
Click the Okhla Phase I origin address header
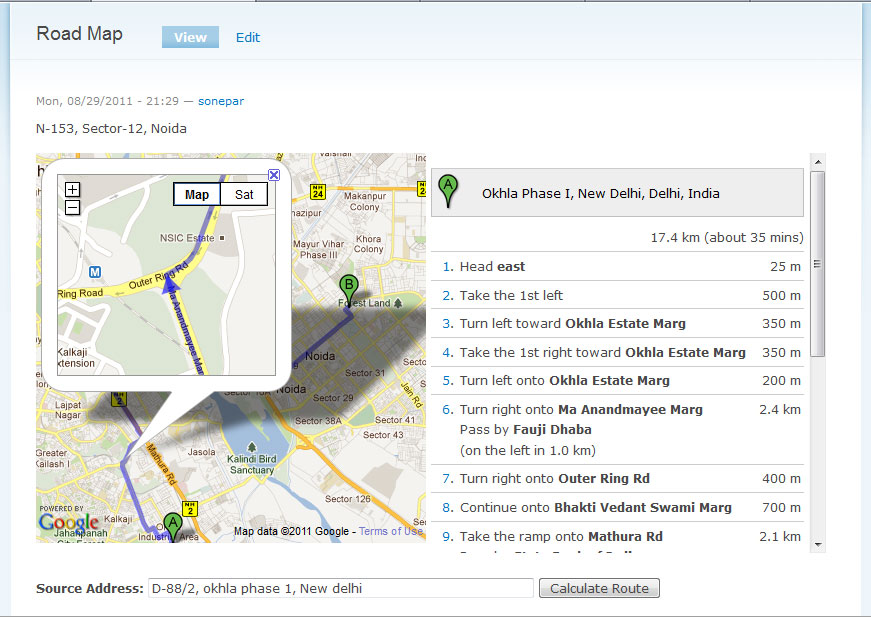(617, 193)
